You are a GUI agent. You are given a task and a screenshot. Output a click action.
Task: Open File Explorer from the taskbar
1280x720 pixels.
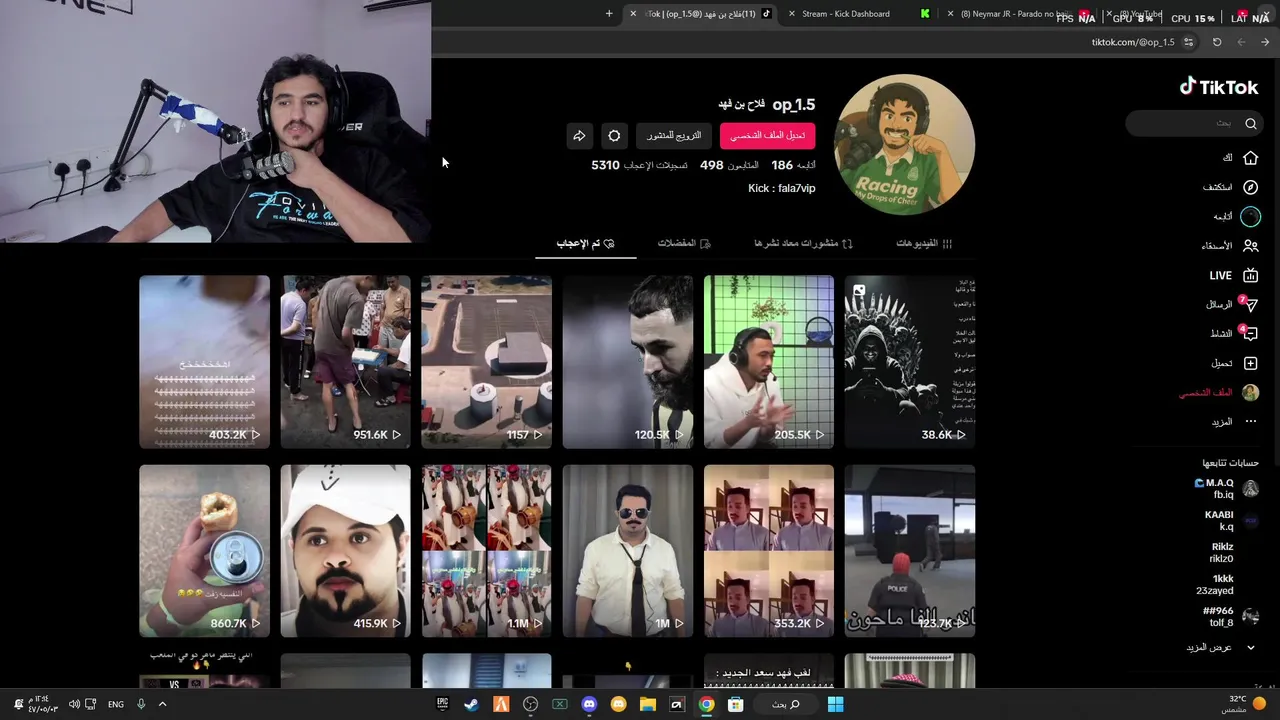point(648,705)
